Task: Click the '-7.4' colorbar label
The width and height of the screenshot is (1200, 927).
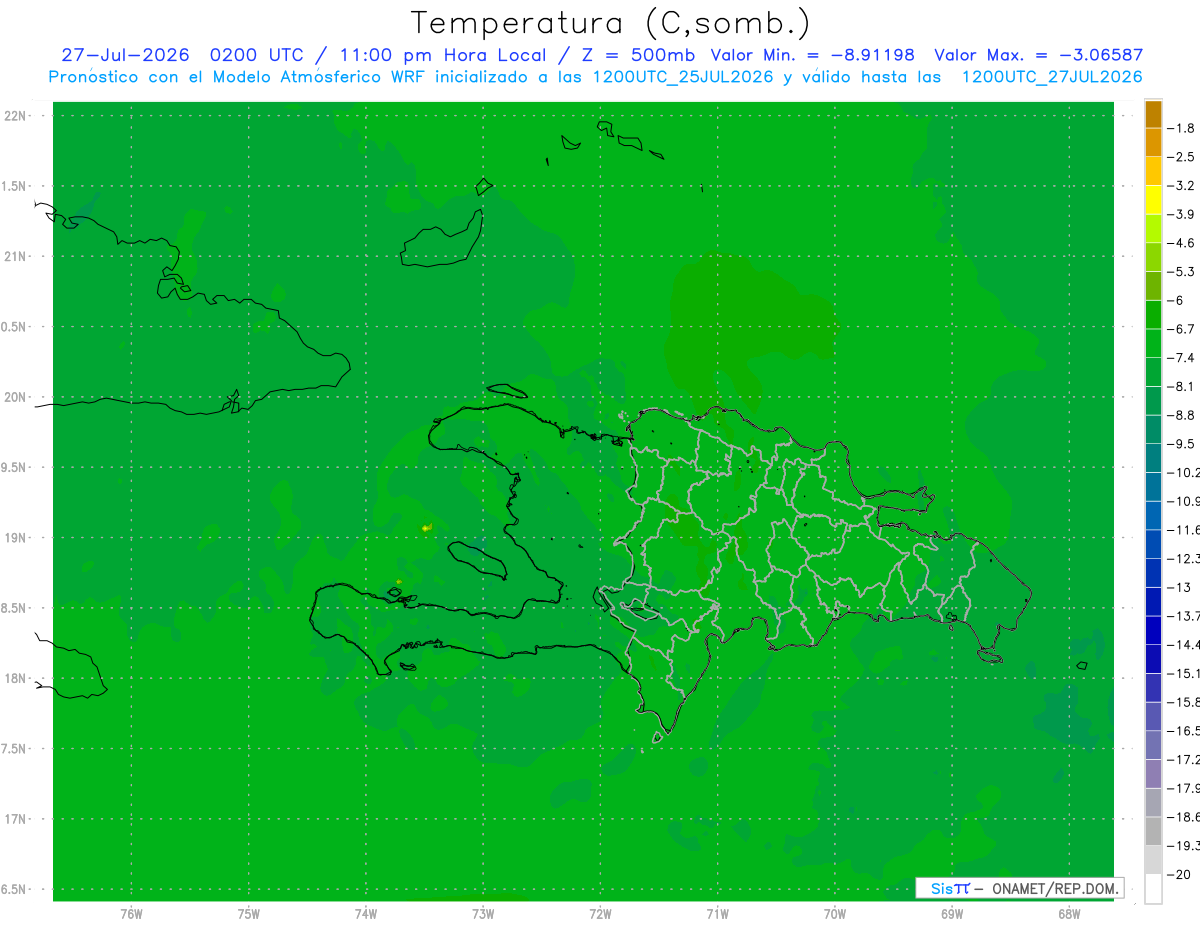Action: (1181, 358)
